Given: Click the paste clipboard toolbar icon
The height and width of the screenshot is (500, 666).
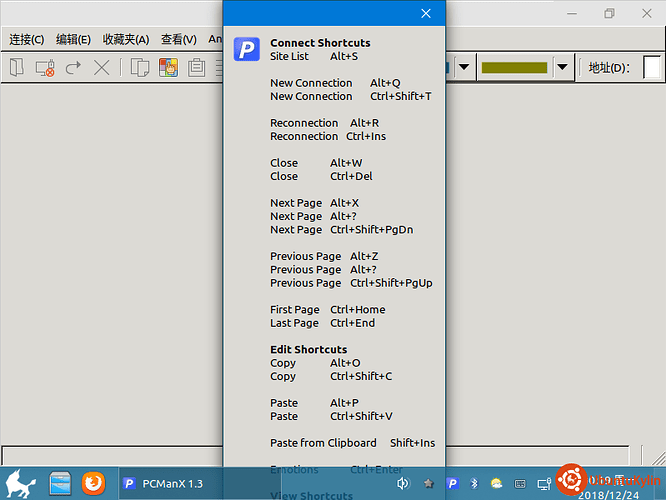Looking at the screenshot, I should pyautogui.click(x=197, y=68).
